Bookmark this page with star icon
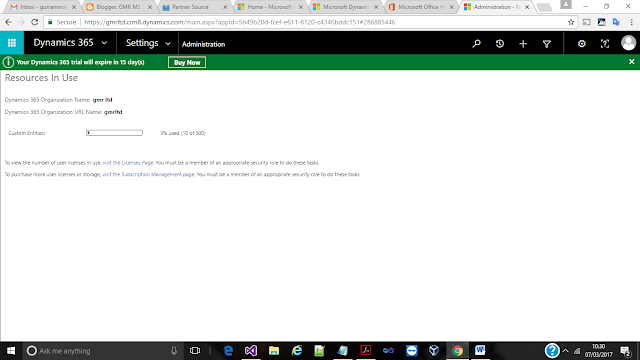This screenshot has height=360, width=640. click(x=571, y=22)
